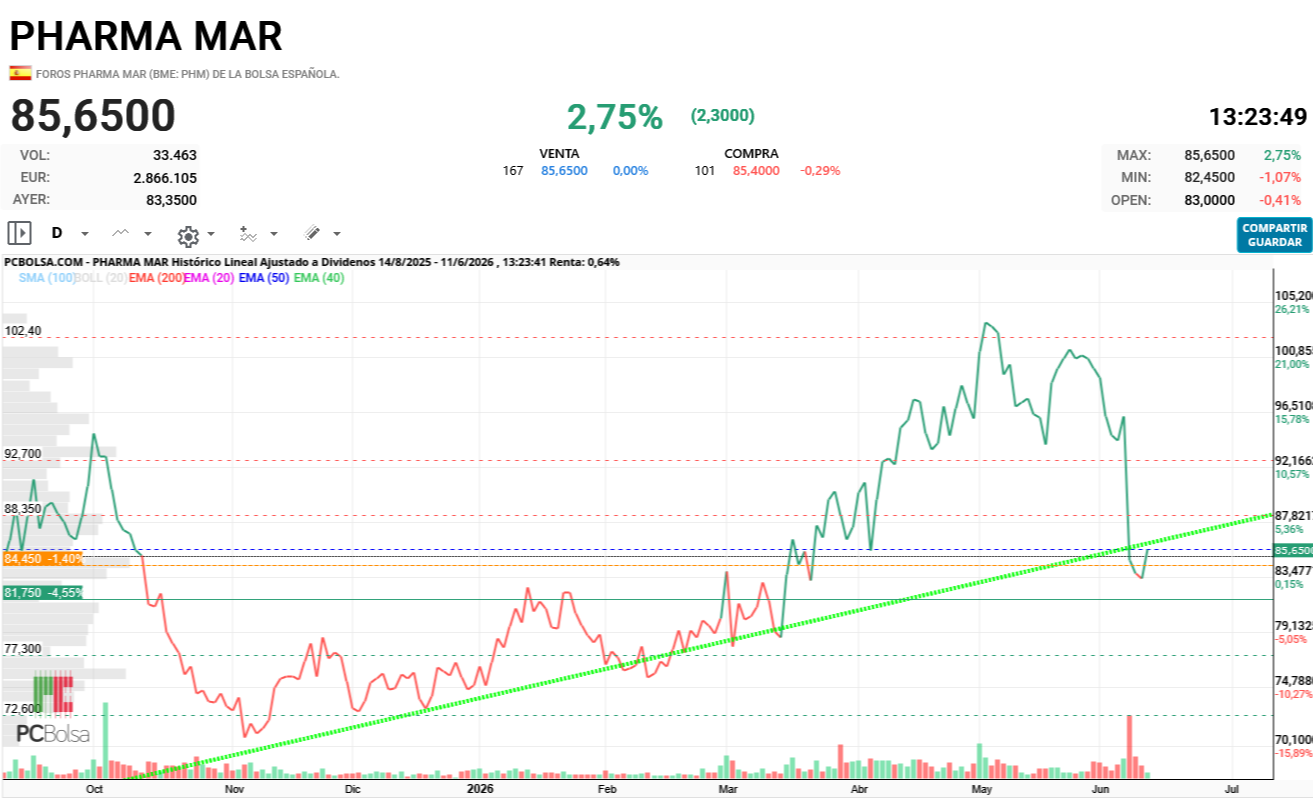Click the MIN value 82,4500
The image size is (1313, 798).
coord(1209,177)
